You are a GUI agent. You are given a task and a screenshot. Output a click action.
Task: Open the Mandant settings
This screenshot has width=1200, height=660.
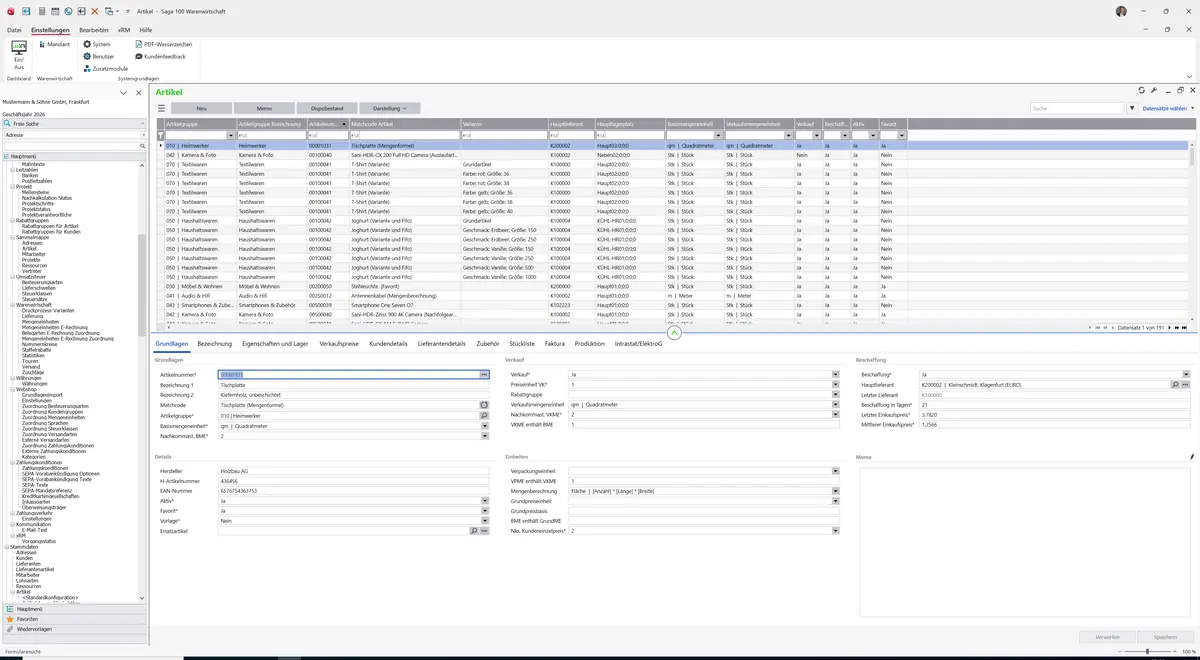coord(53,45)
